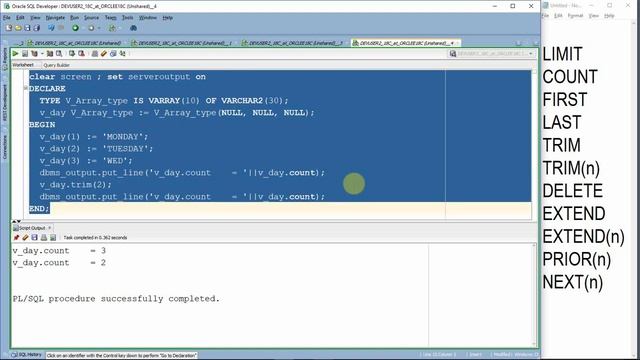This screenshot has height=360, width=640.
Task: Close the active DEVUSER2 _4 worksheet tab
Action: coord(458,43)
